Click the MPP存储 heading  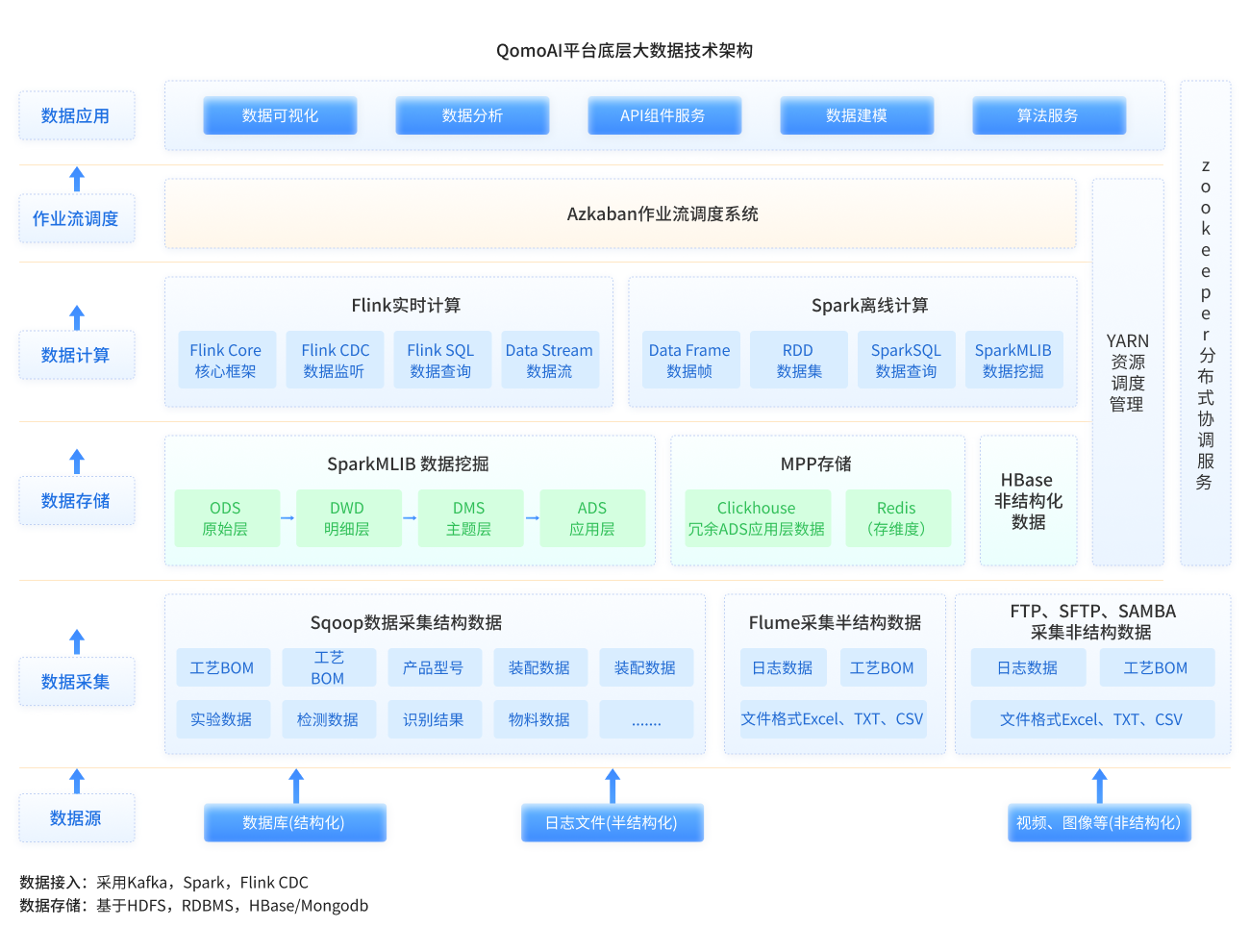(816, 463)
